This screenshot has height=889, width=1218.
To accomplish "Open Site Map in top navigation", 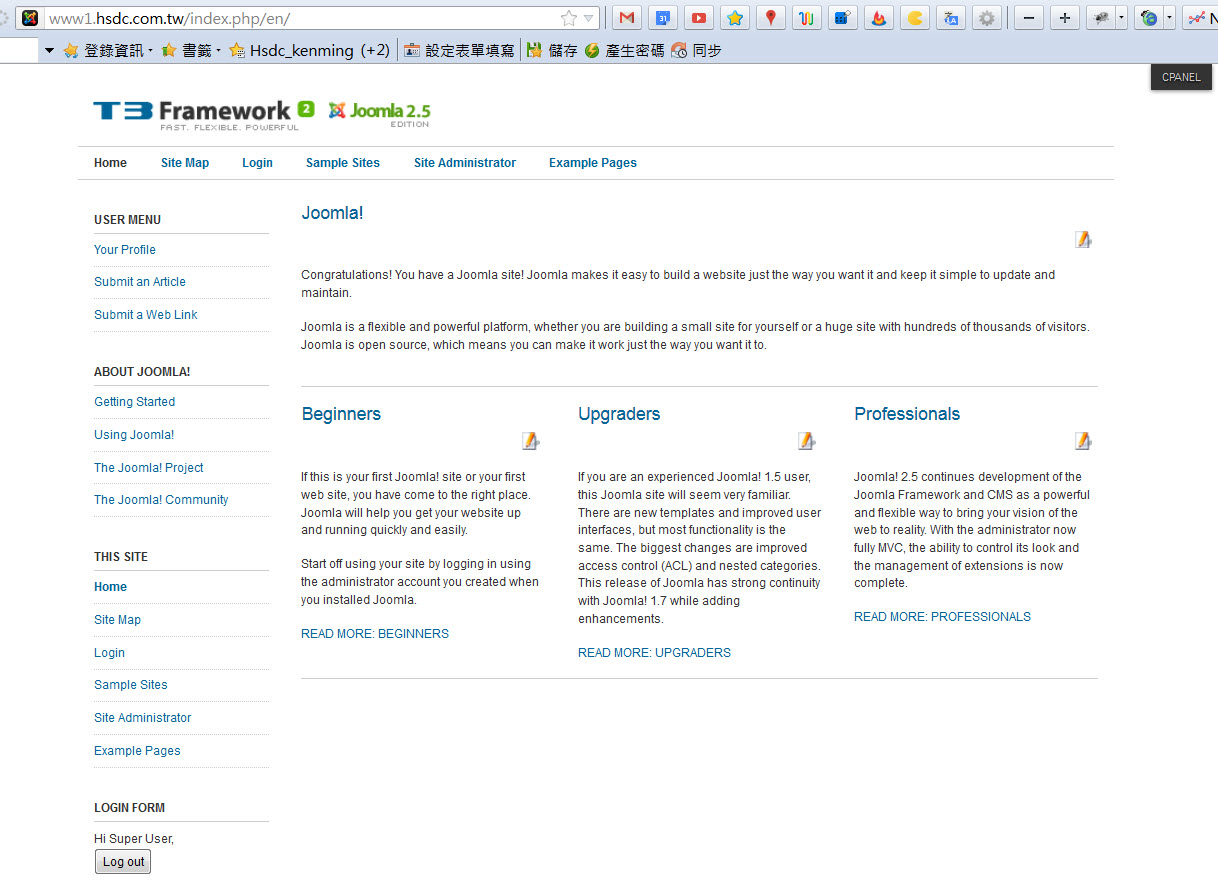I will 185,163.
